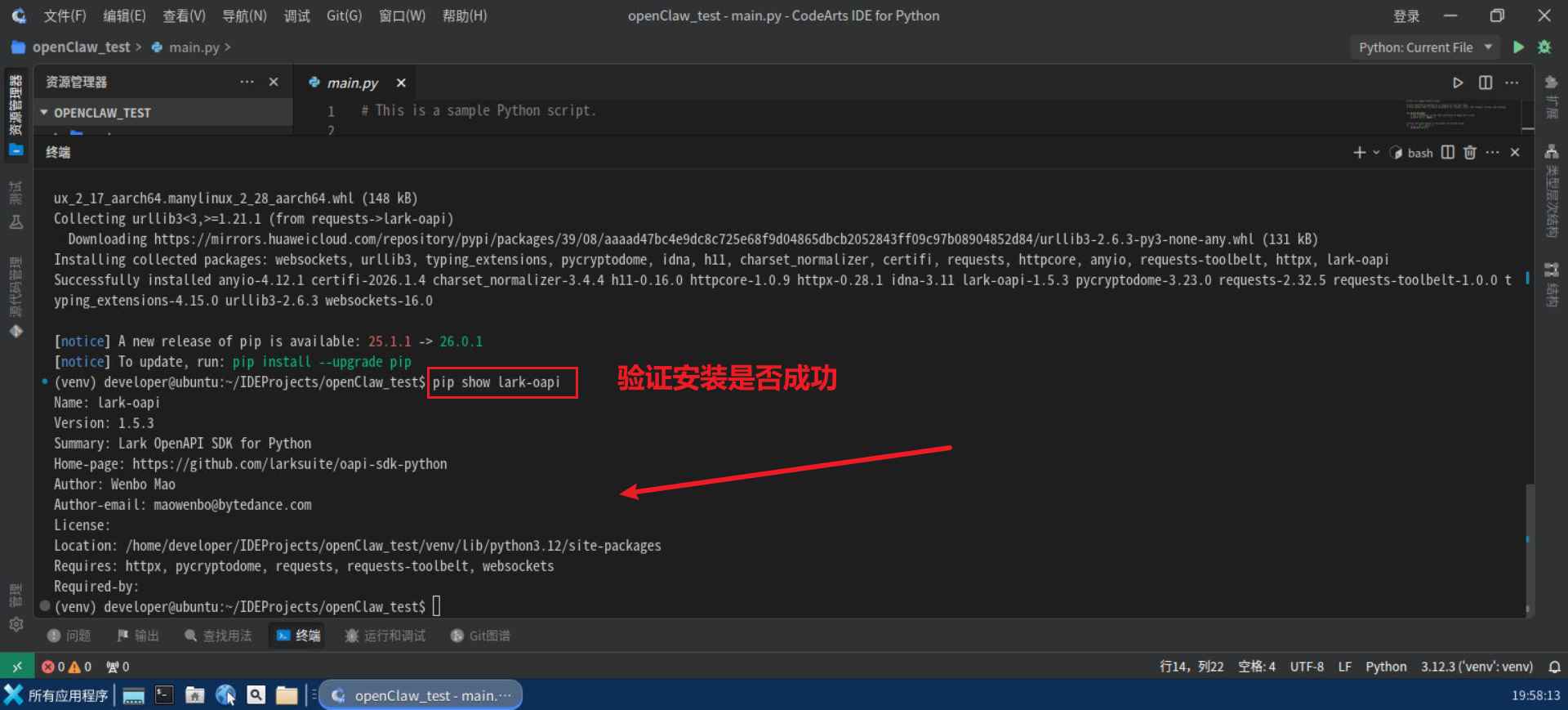
Task: Switch to the Git图谱 tab
Action: point(480,636)
